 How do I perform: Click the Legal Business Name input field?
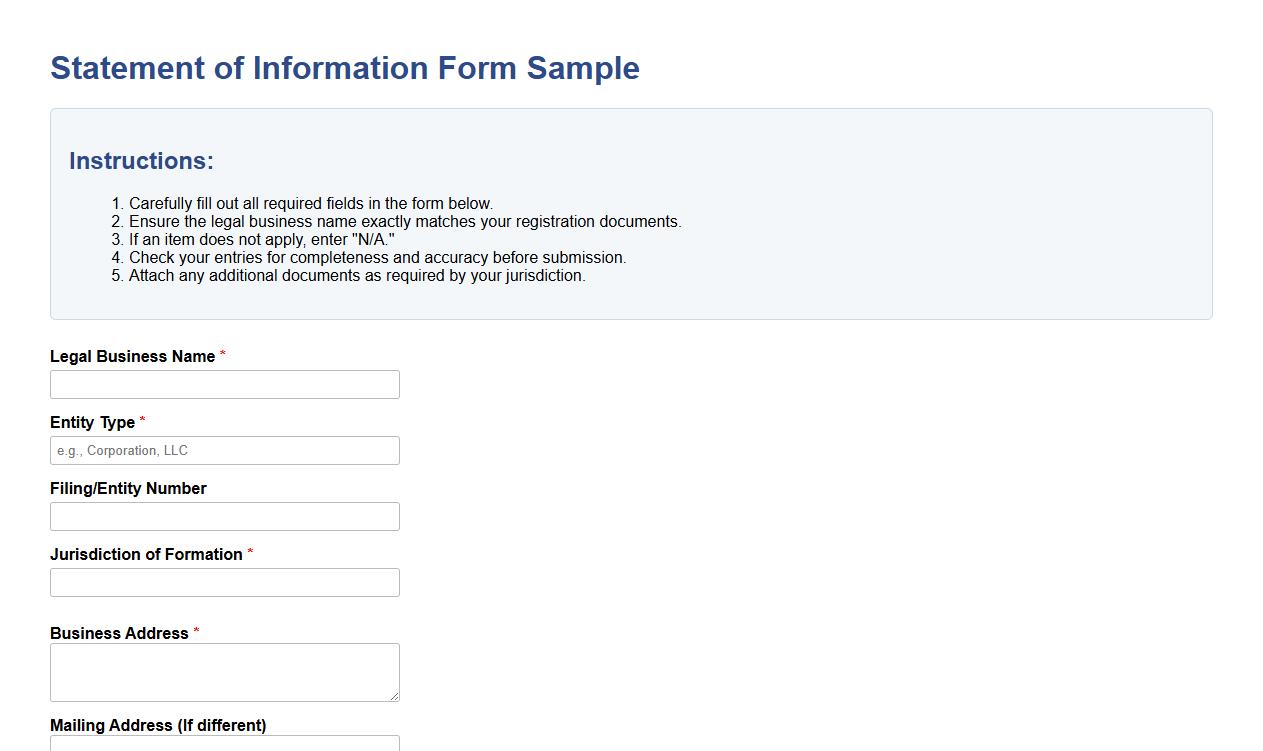(224, 384)
